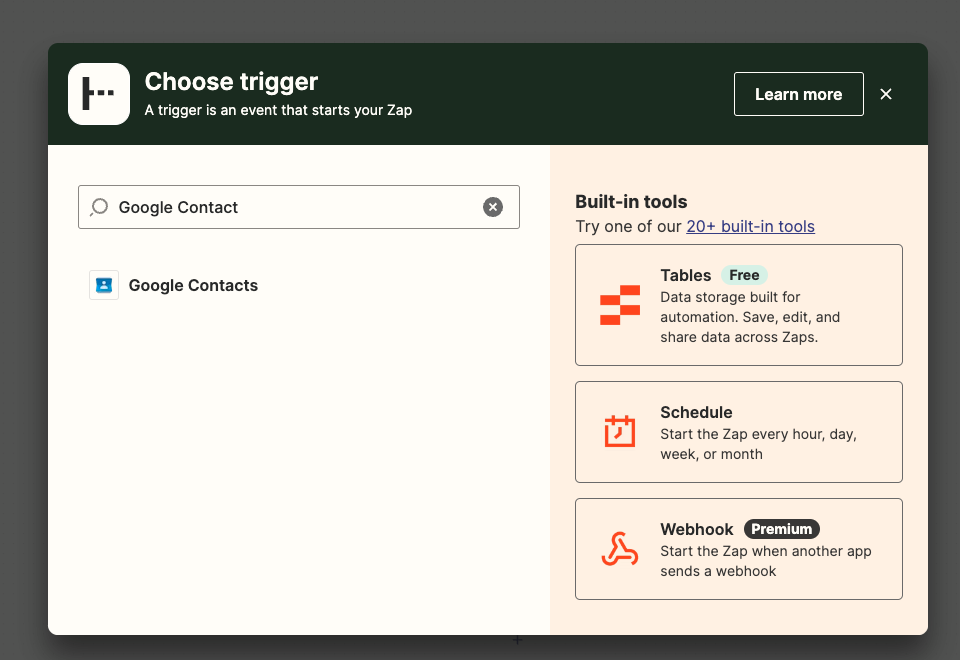Click the Choose trigger heading
This screenshot has height=660, width=960.
pos(231,81)
